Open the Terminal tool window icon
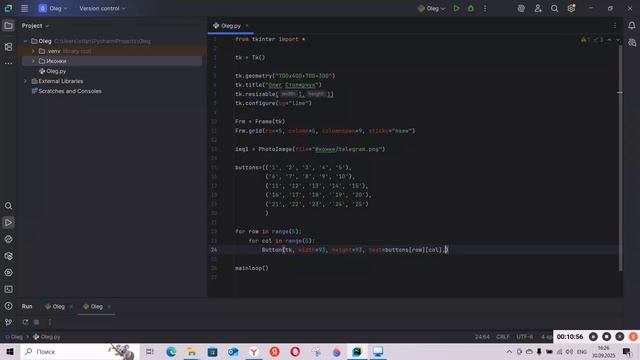 (8, 289)
